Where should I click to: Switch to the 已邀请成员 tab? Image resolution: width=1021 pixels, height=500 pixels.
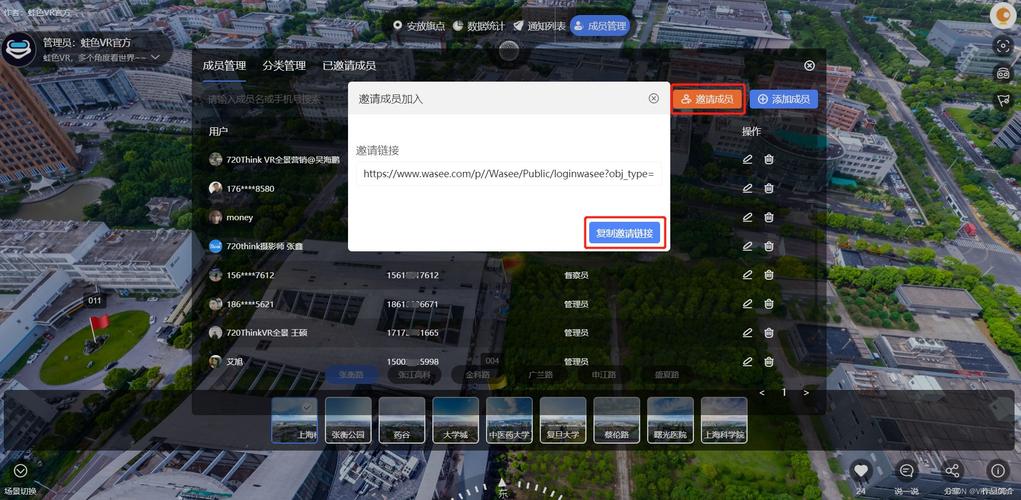349,66
